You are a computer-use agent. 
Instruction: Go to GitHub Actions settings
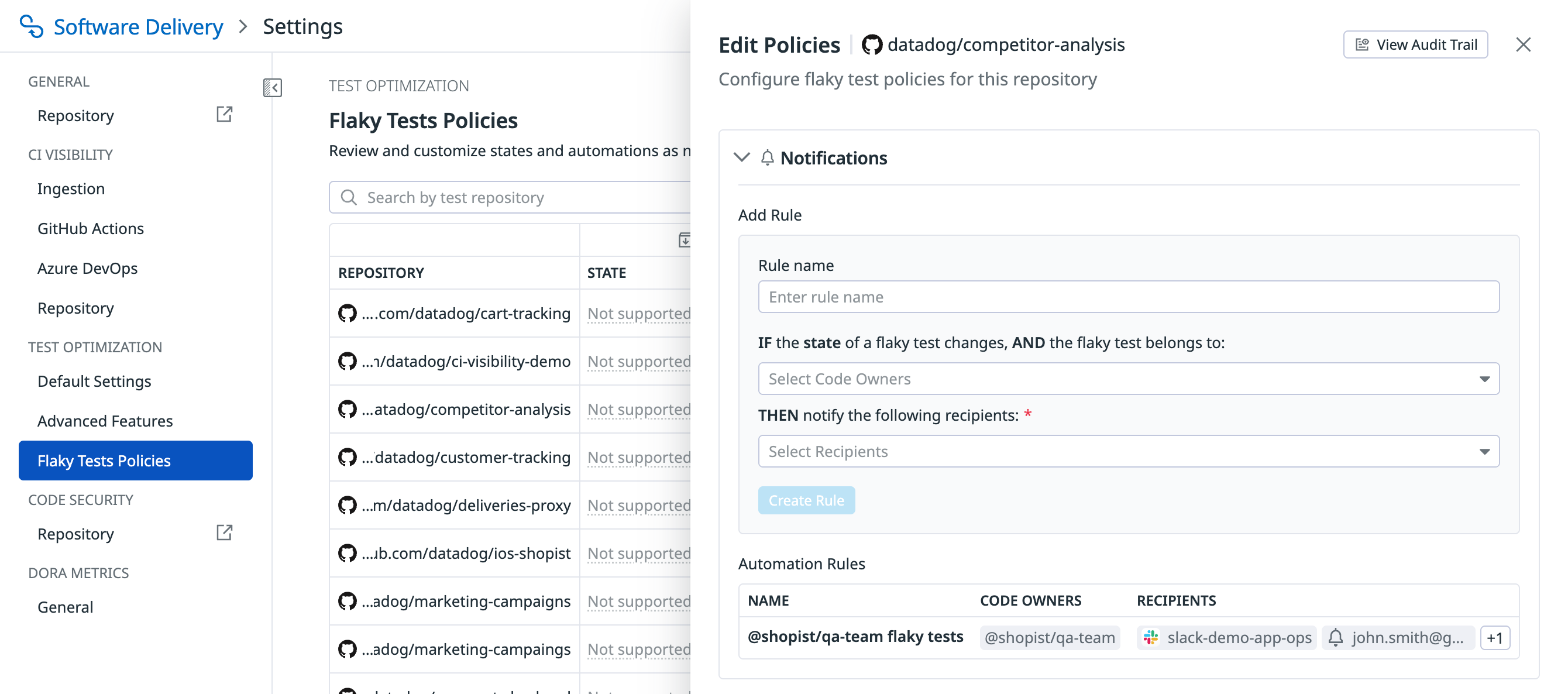point(91,228)
